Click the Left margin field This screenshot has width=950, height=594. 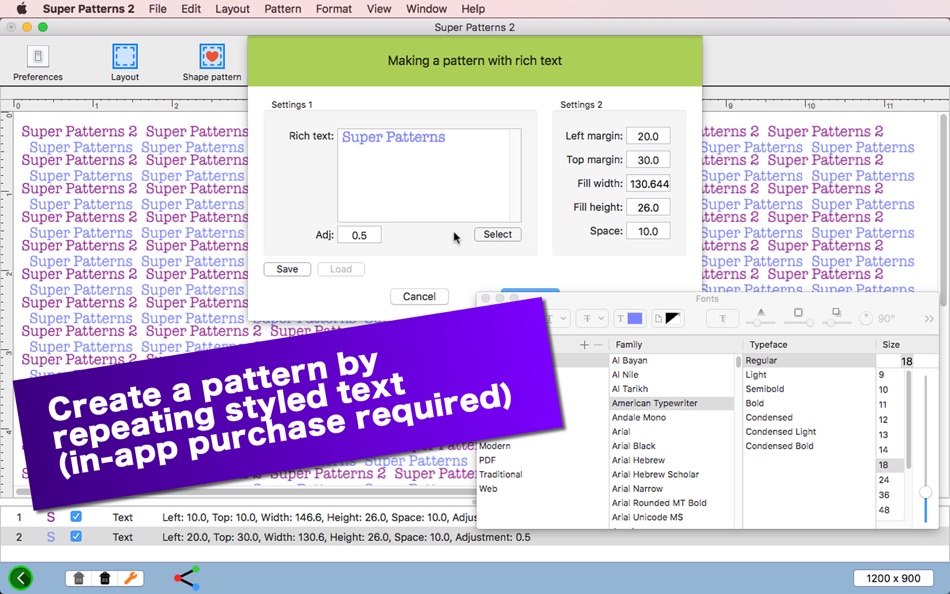click(x=648, y=136)
